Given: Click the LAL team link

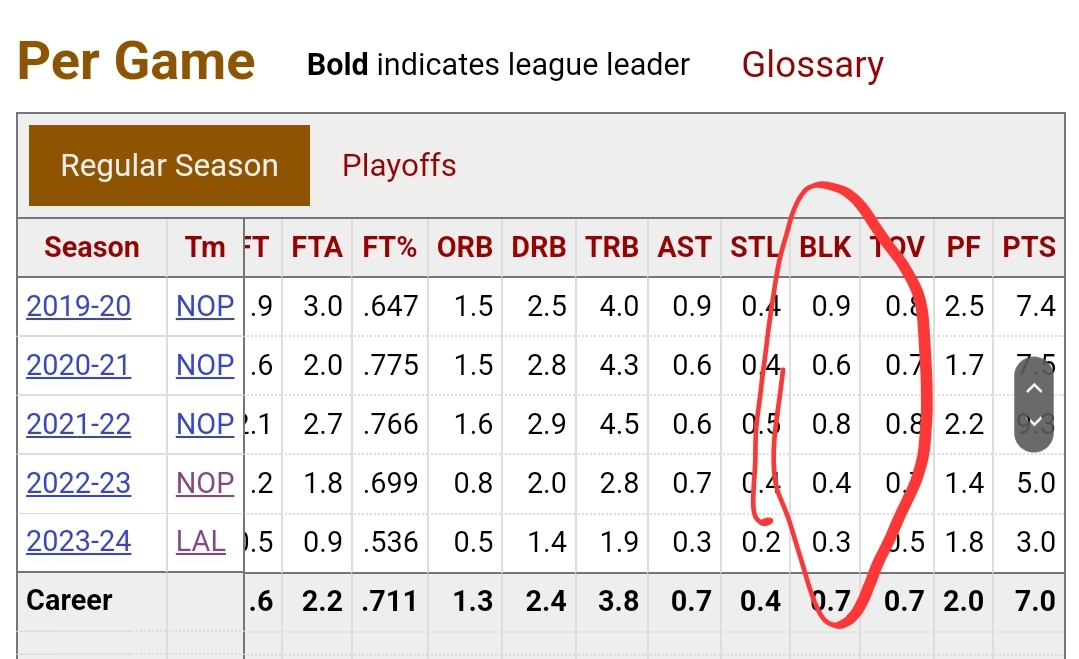Looking at the screenshot, I should coord(200,541).
